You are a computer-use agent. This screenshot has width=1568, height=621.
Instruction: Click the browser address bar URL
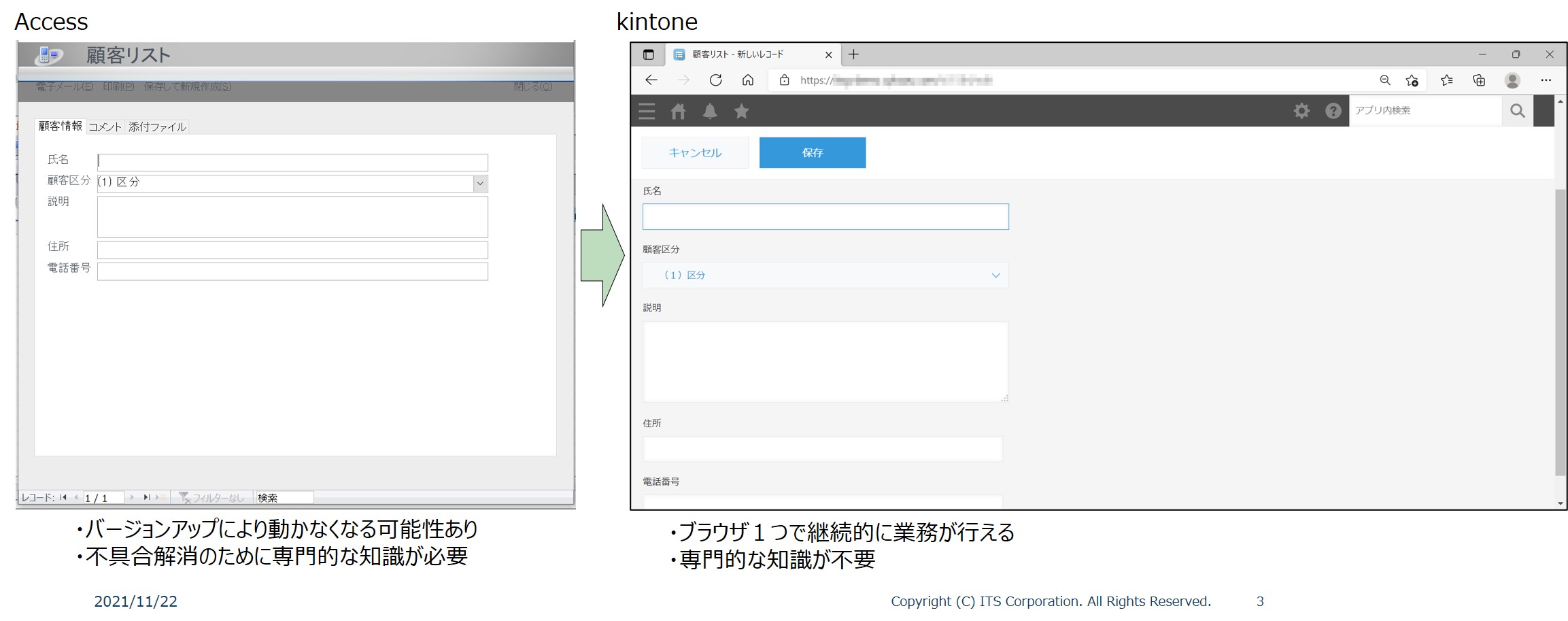pyautogui.click(x=896, y=80)
